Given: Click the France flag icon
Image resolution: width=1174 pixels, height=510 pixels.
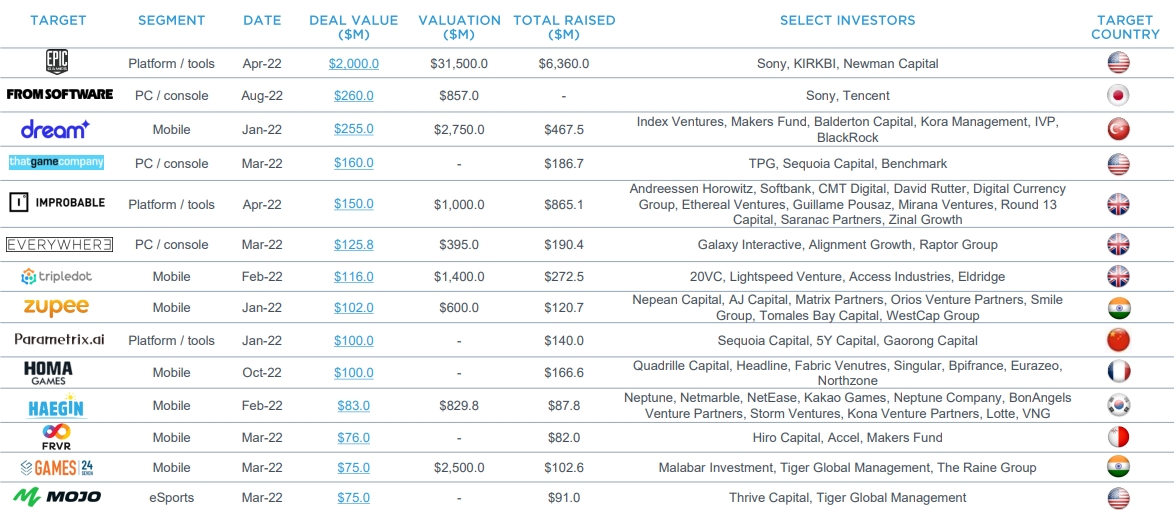Looking at the screenshot, I should [x=1118, y=373].
